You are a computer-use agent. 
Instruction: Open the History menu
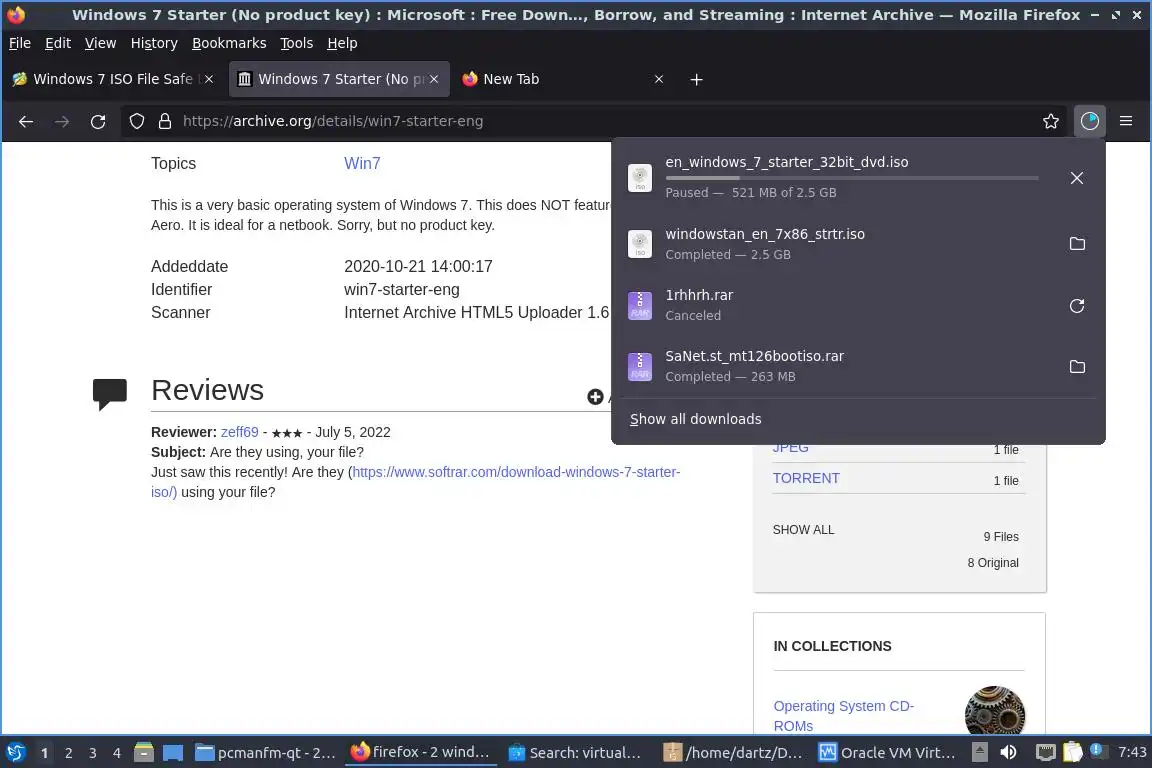154,43
